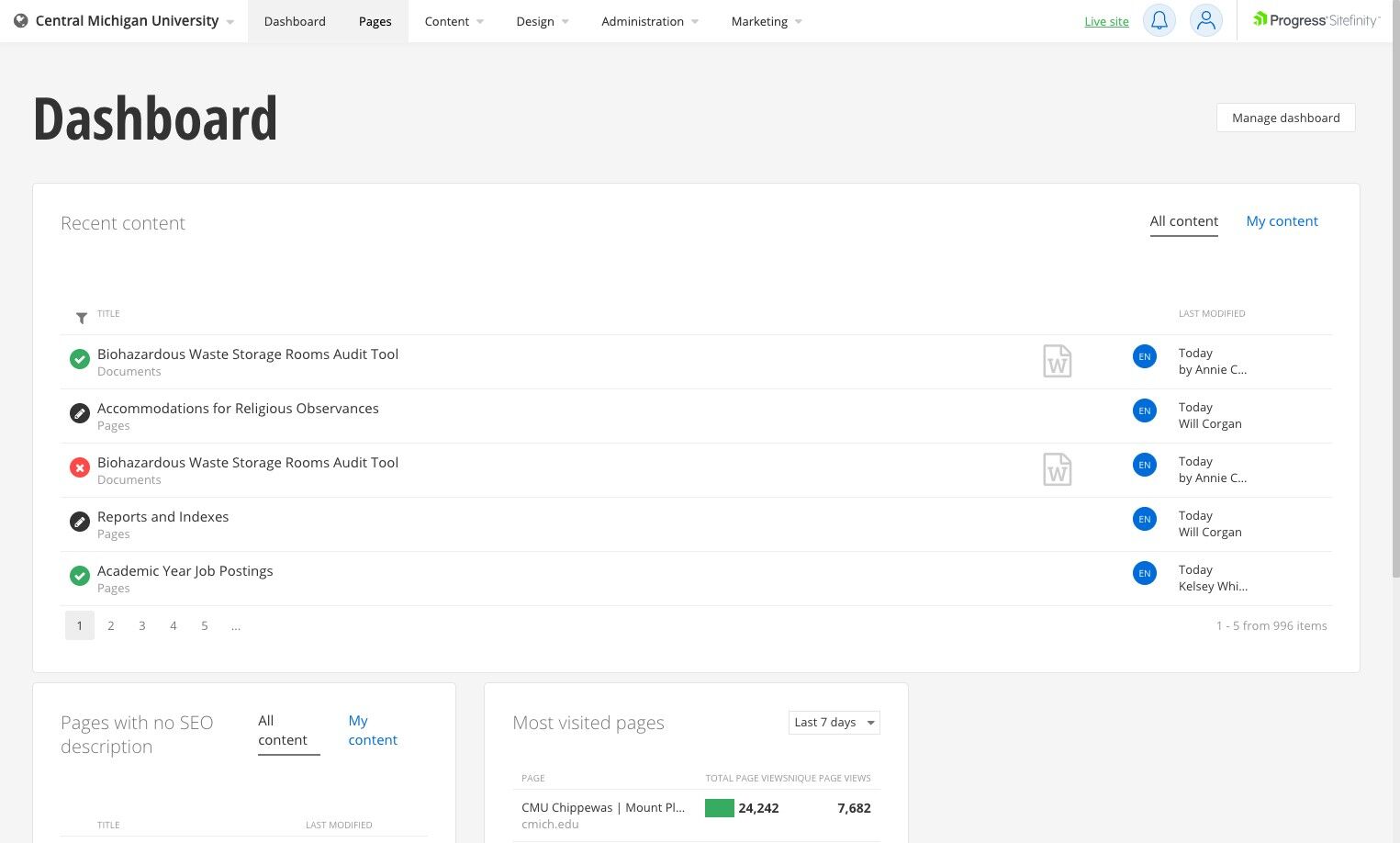Click the globe site selector icon

pyautogui.click(x=21, y=21)
